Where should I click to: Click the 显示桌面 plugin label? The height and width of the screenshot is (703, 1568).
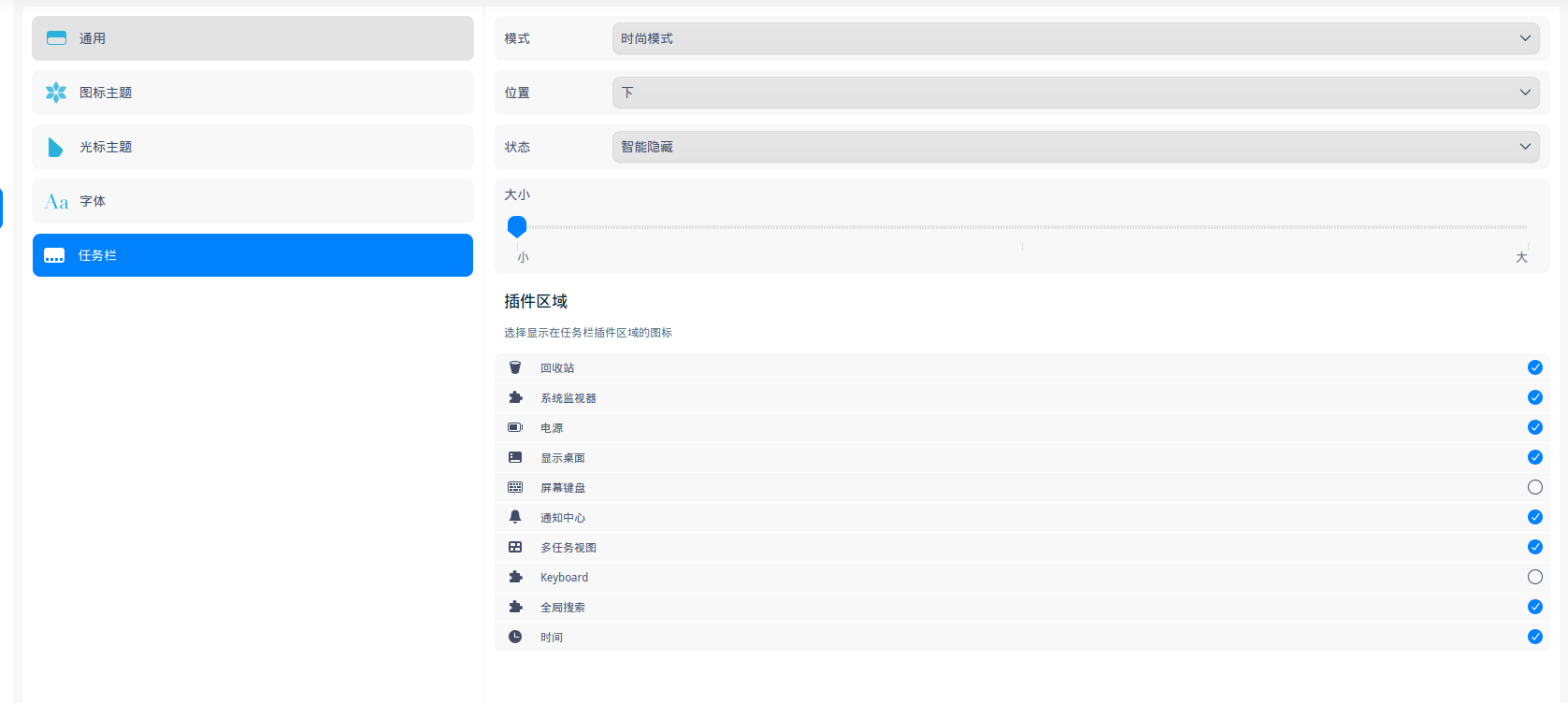(x=563, y=458)
